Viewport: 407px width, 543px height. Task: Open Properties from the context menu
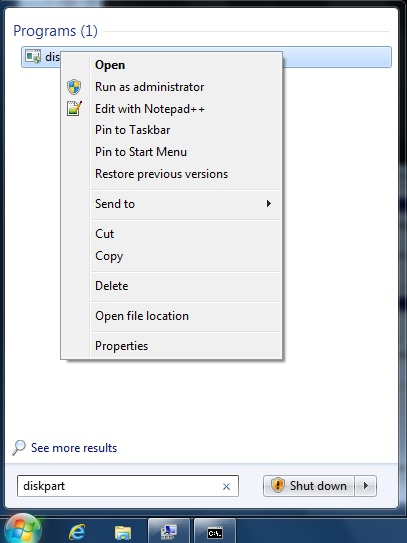click(x=121, y=346)
